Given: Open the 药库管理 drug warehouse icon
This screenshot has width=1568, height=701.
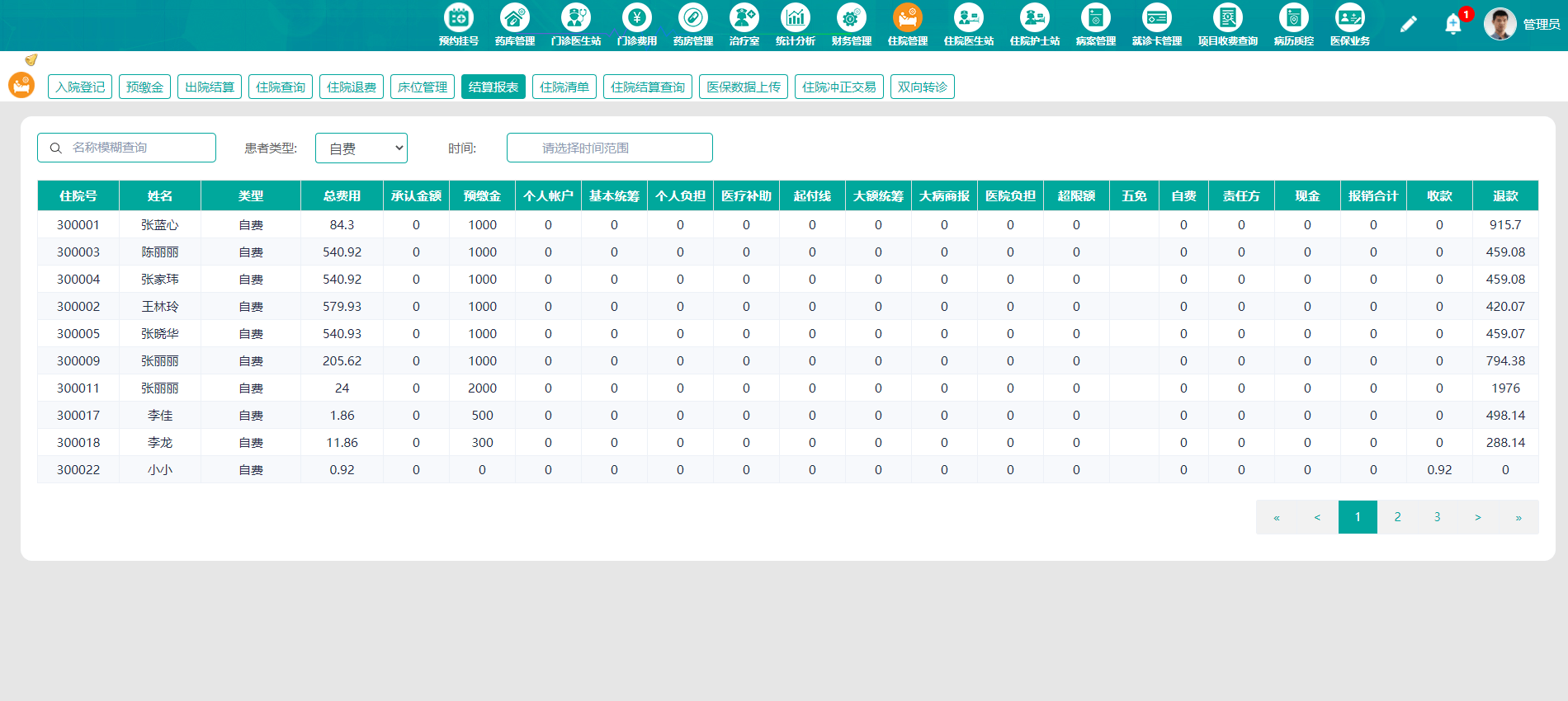Looking at the screenshot, I should tap(515, 25).
